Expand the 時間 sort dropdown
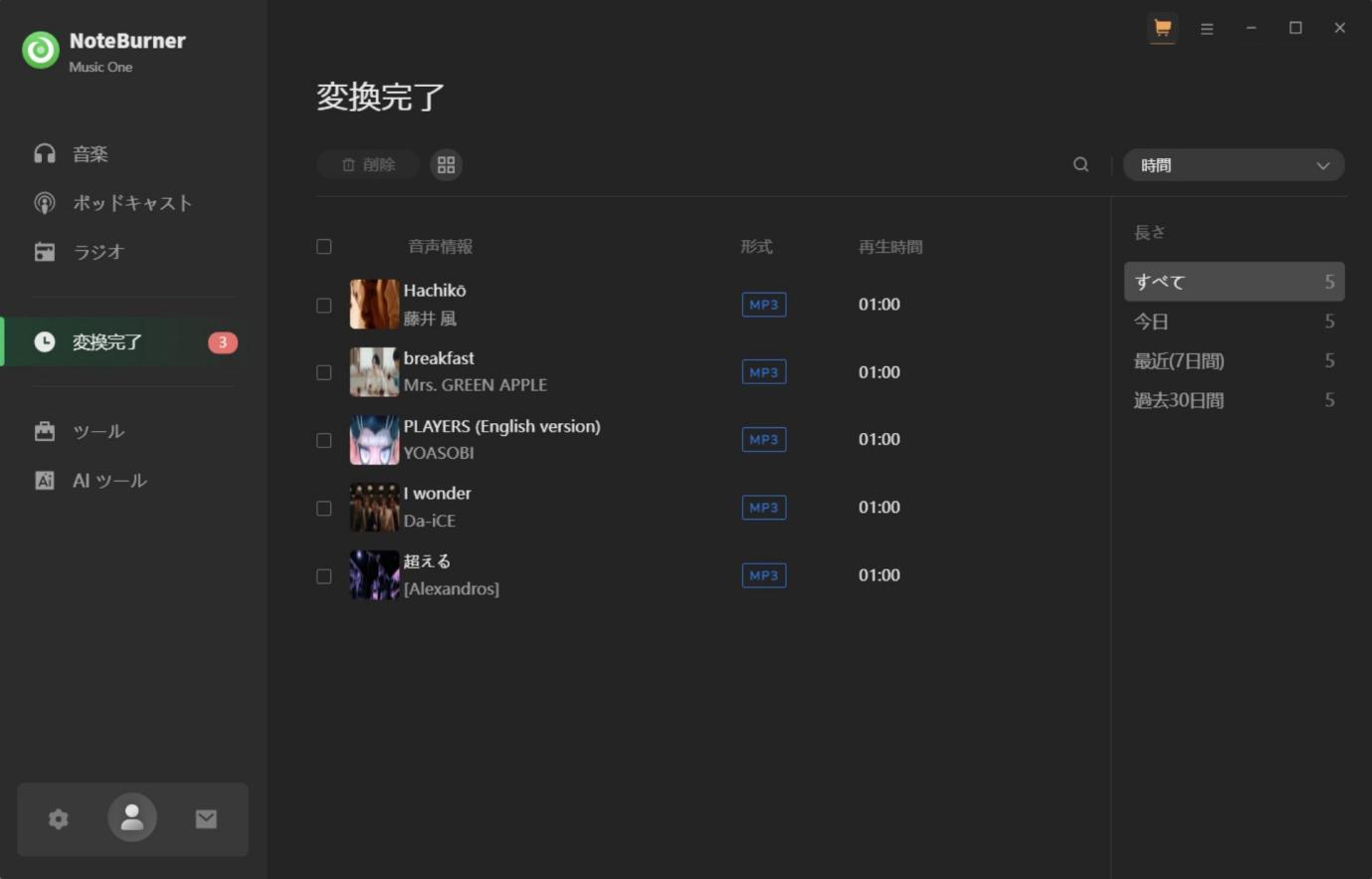The image size is (1372, 879). pyautogui.click(x=1234, y=165)
